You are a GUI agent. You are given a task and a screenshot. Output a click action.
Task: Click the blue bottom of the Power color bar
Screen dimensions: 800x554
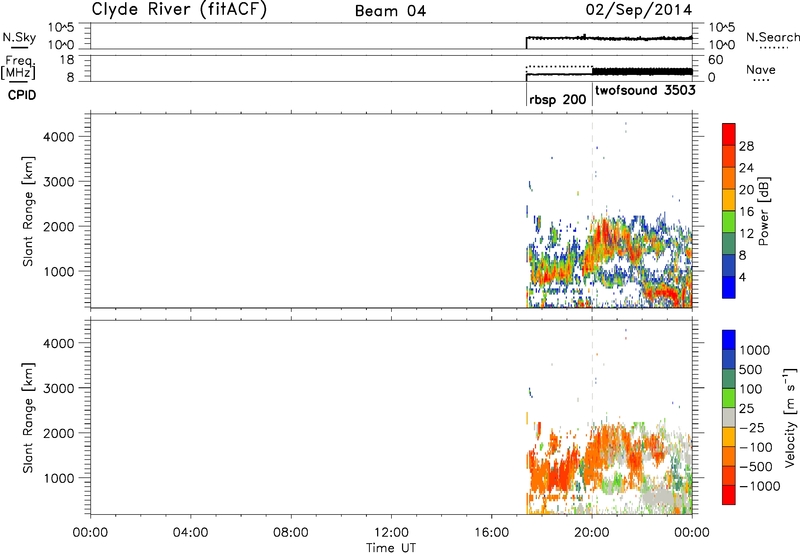point(729,287)
